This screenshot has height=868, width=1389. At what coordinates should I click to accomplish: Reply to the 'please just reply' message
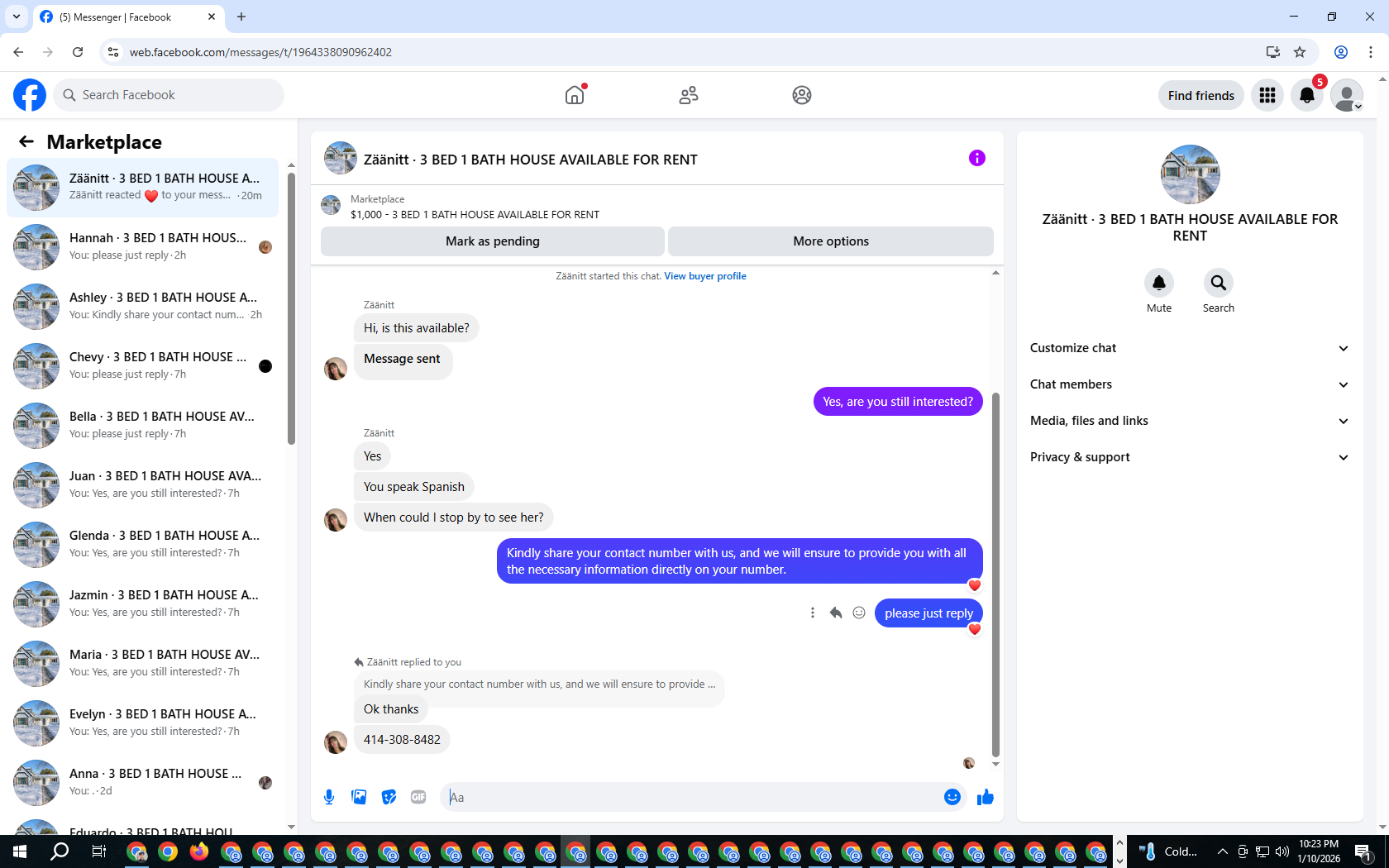(836, 613)
